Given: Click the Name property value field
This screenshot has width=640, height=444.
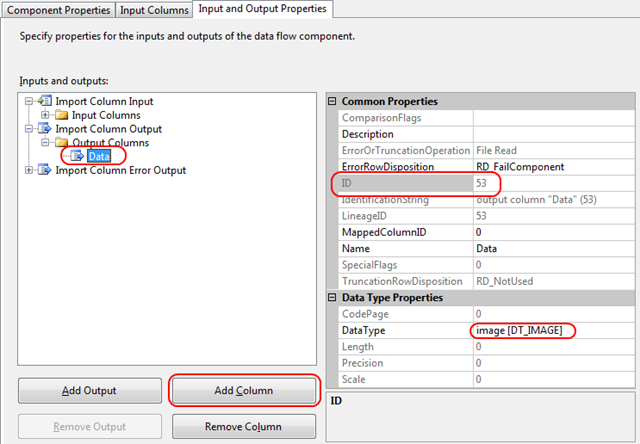Looking at the screenshot, I should tap(550, 248).
